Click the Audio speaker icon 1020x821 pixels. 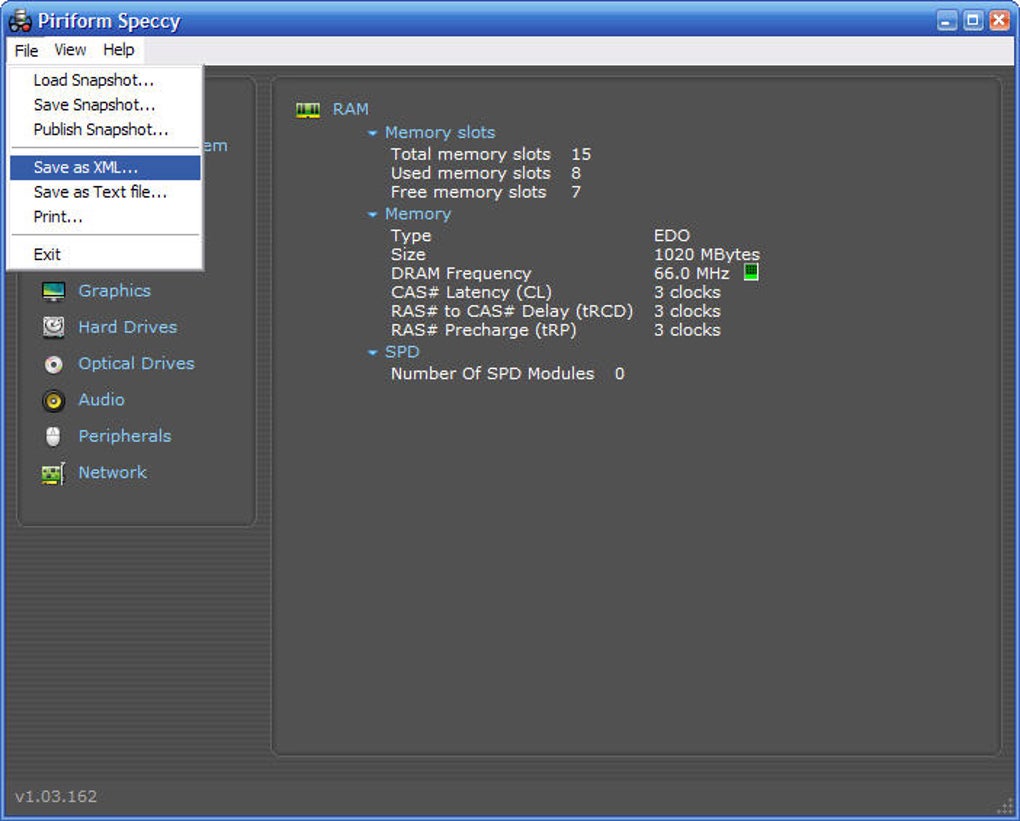pyautogui.click(x=53, y=400)
